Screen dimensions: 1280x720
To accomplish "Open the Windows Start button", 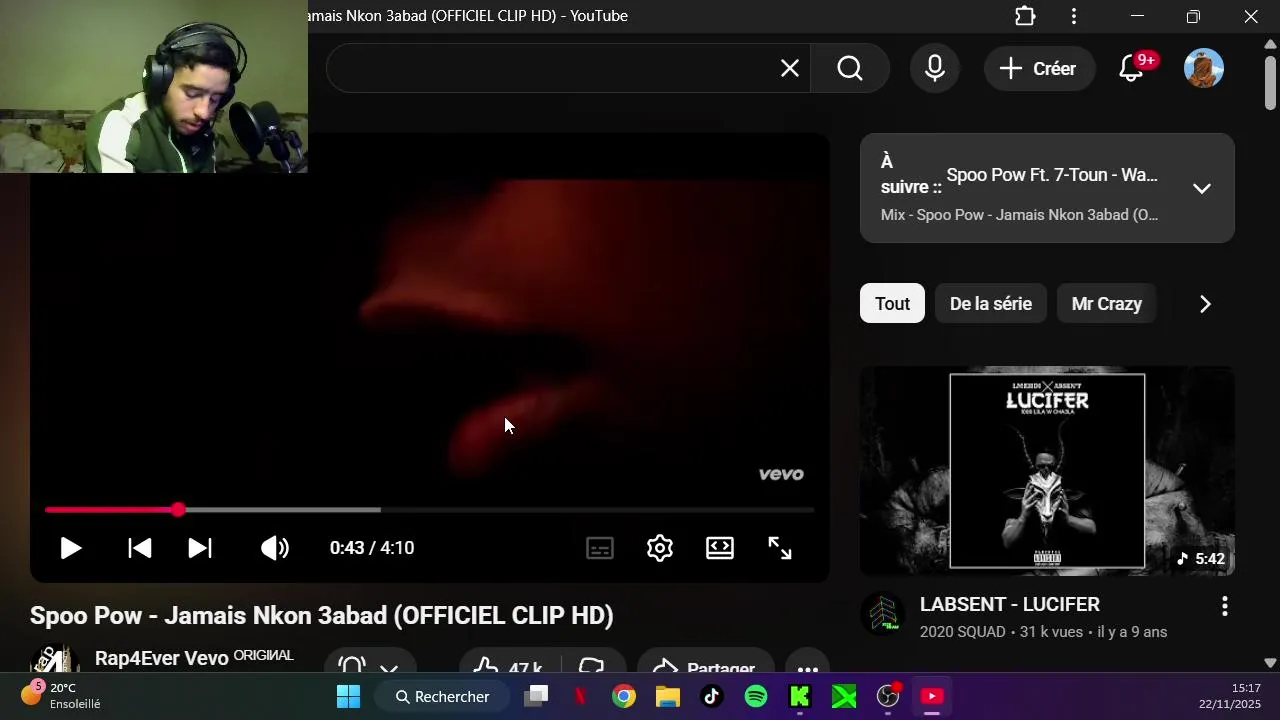I will 348,696.
